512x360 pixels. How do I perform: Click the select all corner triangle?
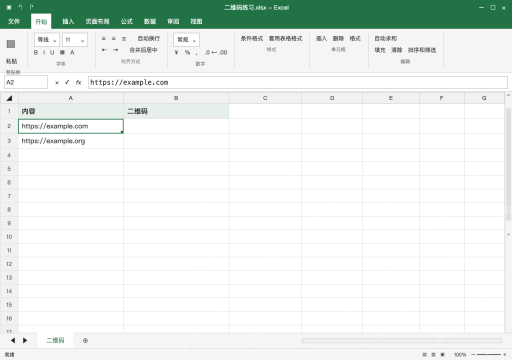pyautogui.click(x=9, y=98)
